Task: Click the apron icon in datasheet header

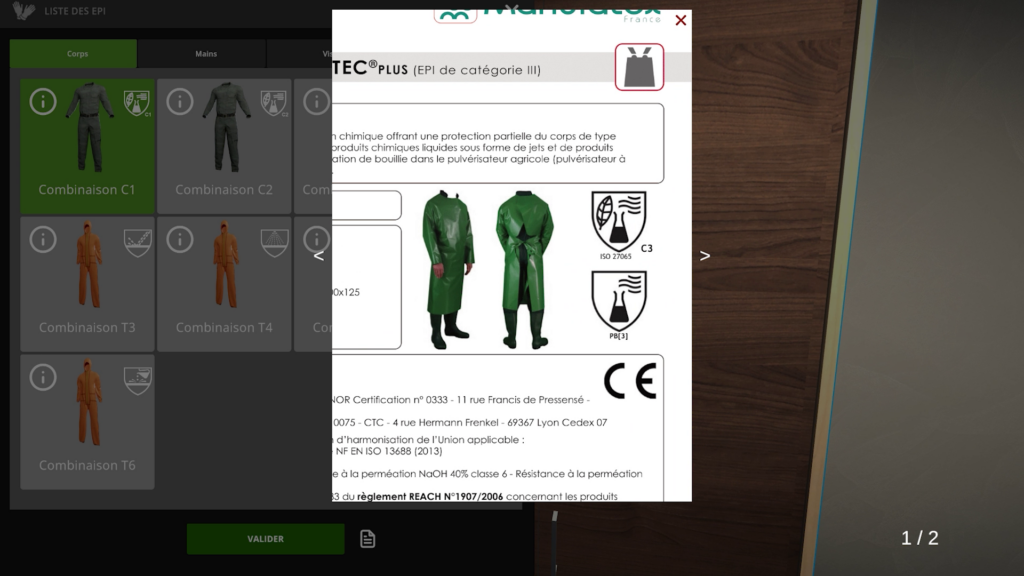Action: tap(639, 67)
